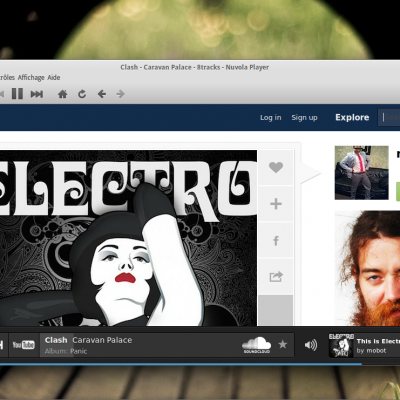
Task: Reload the page with the refresh icon
Action: [x=82, y=94]
